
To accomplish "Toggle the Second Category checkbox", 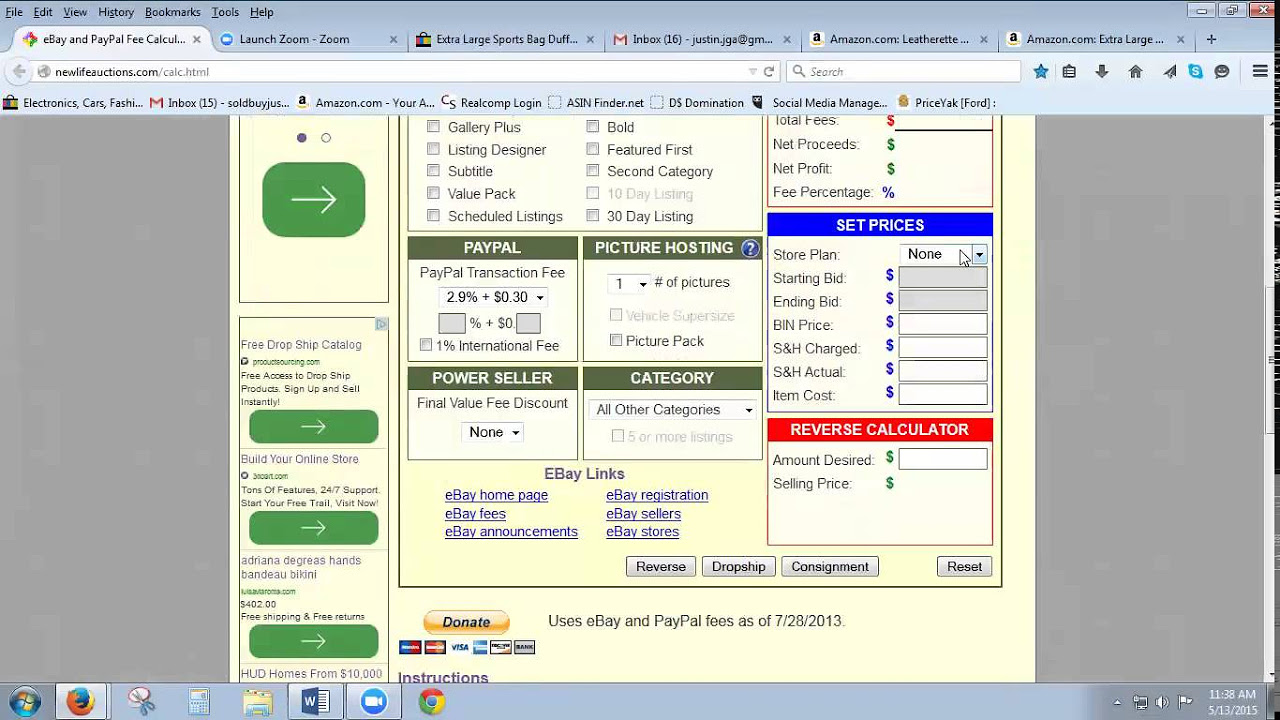I will point(593,170).
